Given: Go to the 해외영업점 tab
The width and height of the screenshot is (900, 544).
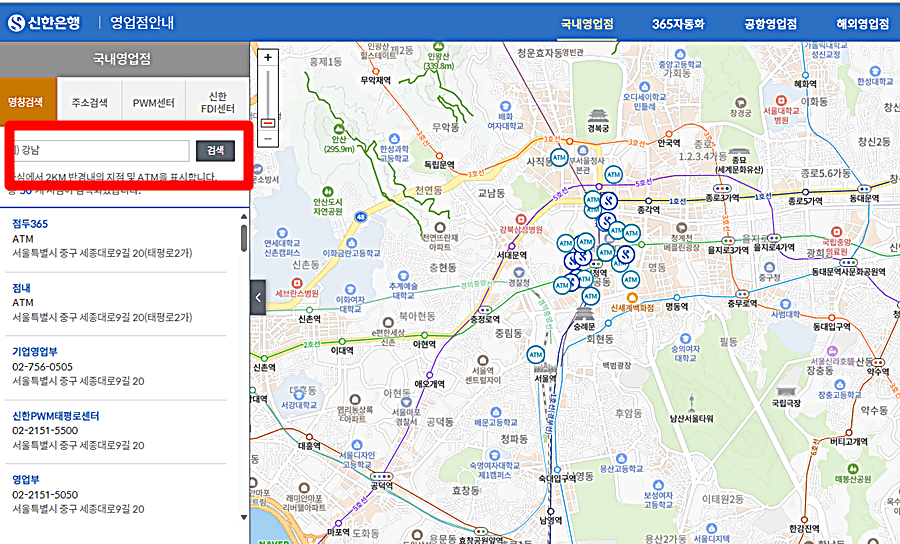Looking at the screenshot, I should click(x=862, y=24).
